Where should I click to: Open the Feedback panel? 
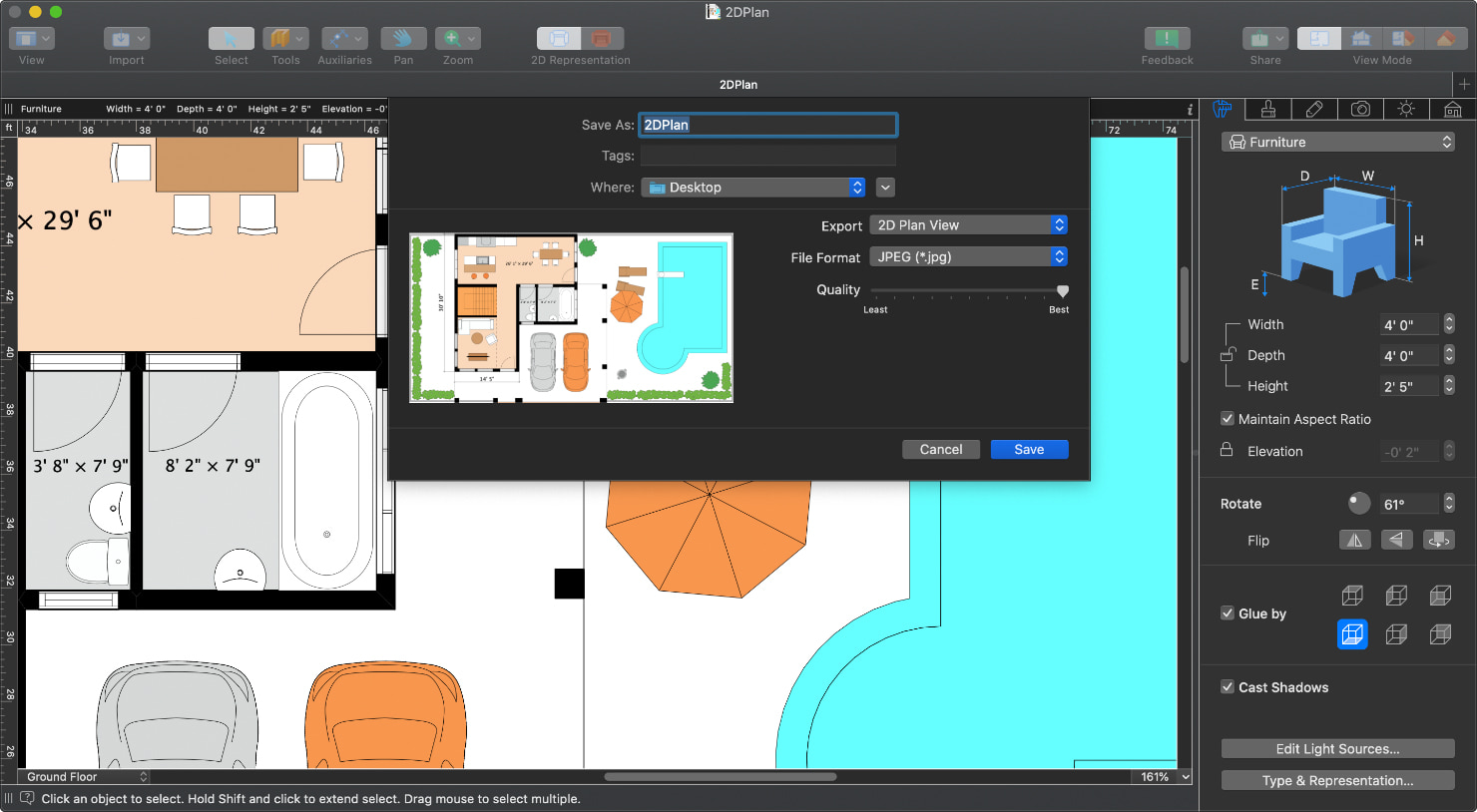tap(1166, 38)
